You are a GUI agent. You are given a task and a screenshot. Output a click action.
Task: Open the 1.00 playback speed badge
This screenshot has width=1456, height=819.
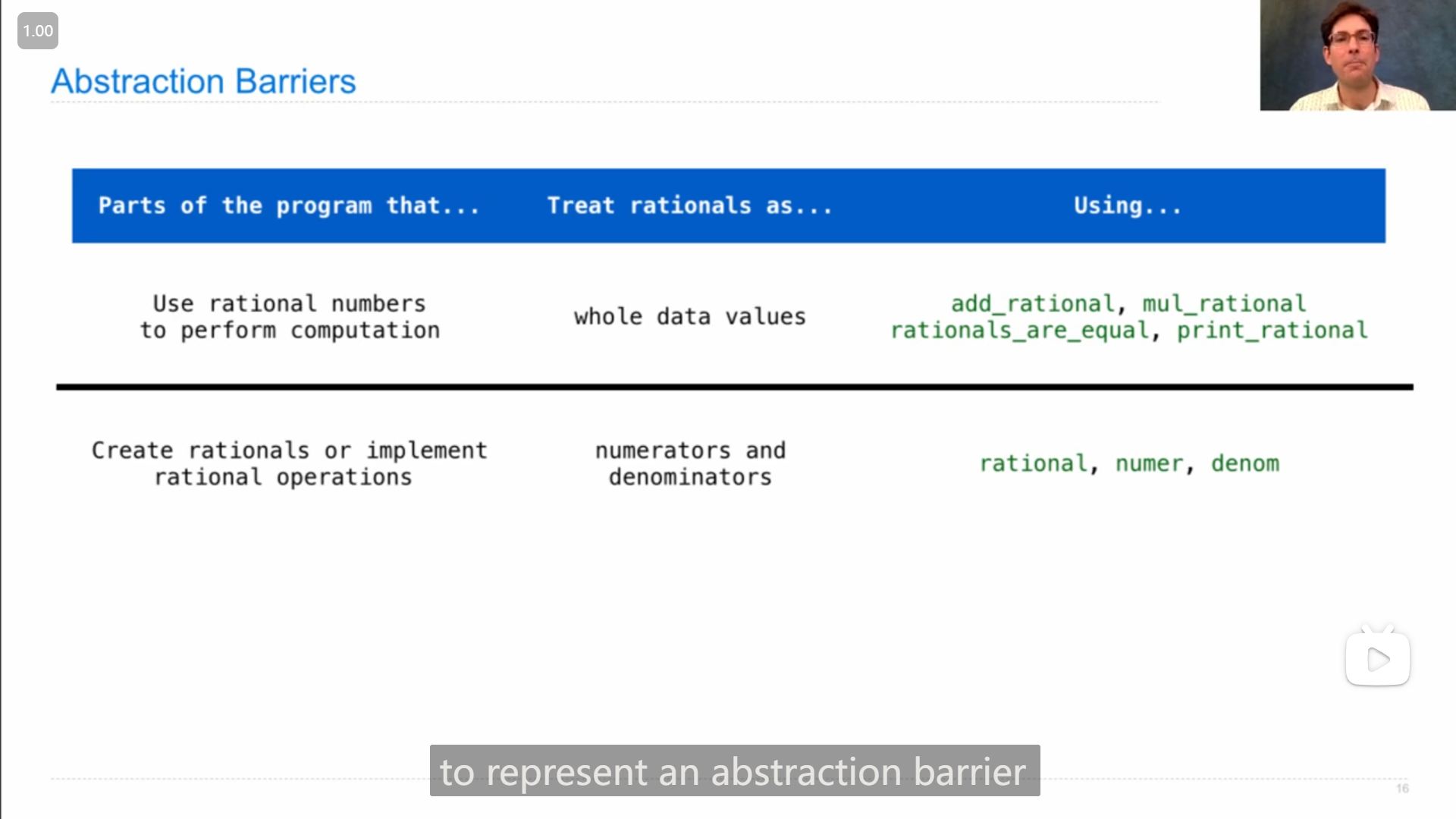pyautogui.click(x=38, y=31)
